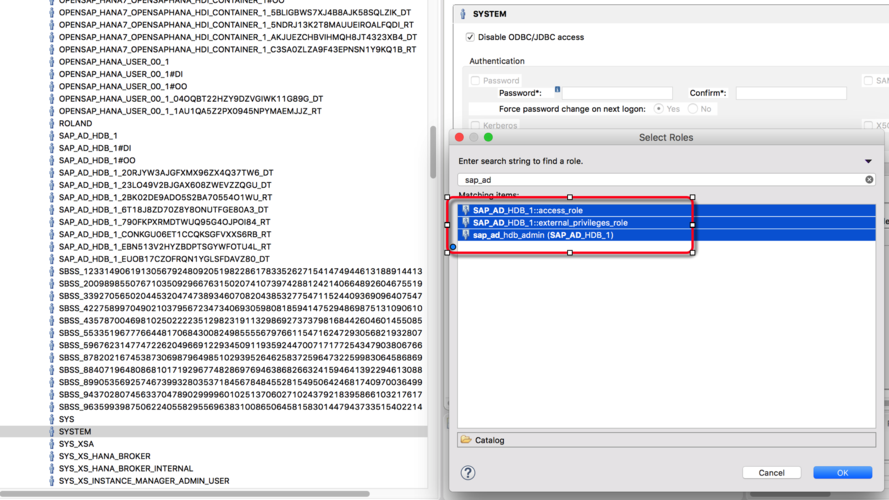Click the password info marker icon
889x500 pixels.
coord(557,90)
